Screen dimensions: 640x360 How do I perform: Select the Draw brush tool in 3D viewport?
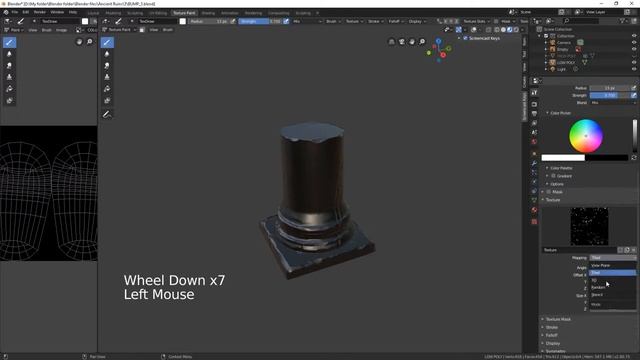[x=107, y=42]
